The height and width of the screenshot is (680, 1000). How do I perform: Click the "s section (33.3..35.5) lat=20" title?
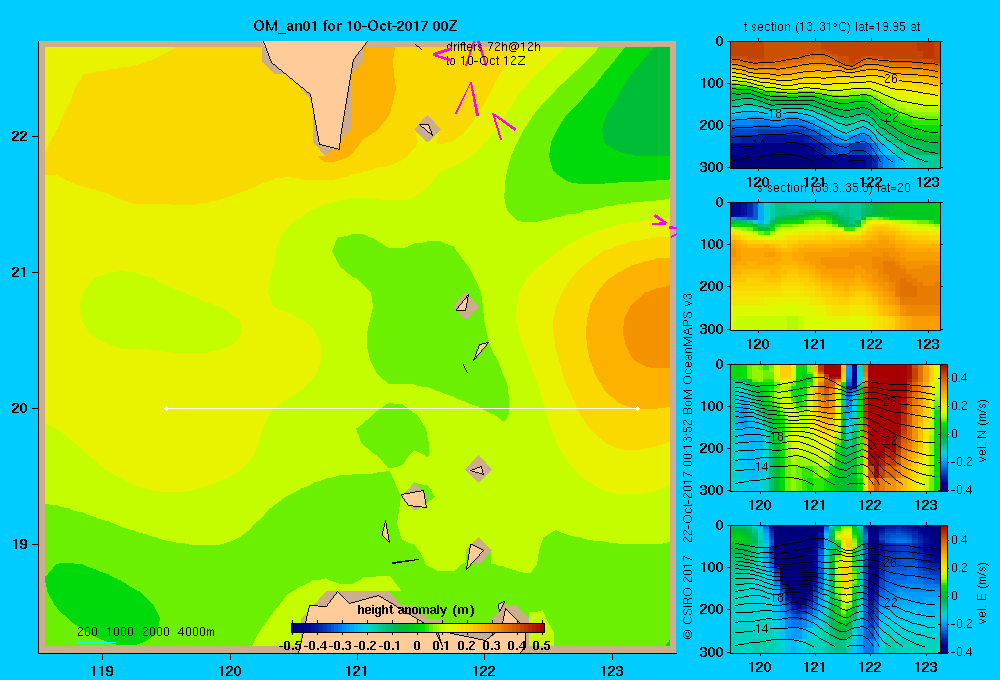(x=833, y=188)
